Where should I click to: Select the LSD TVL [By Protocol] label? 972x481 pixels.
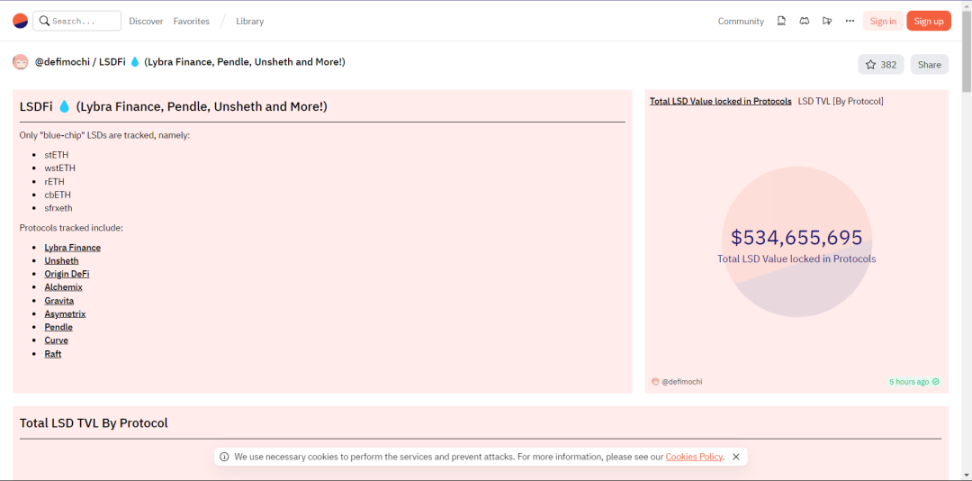pos(841,101)
